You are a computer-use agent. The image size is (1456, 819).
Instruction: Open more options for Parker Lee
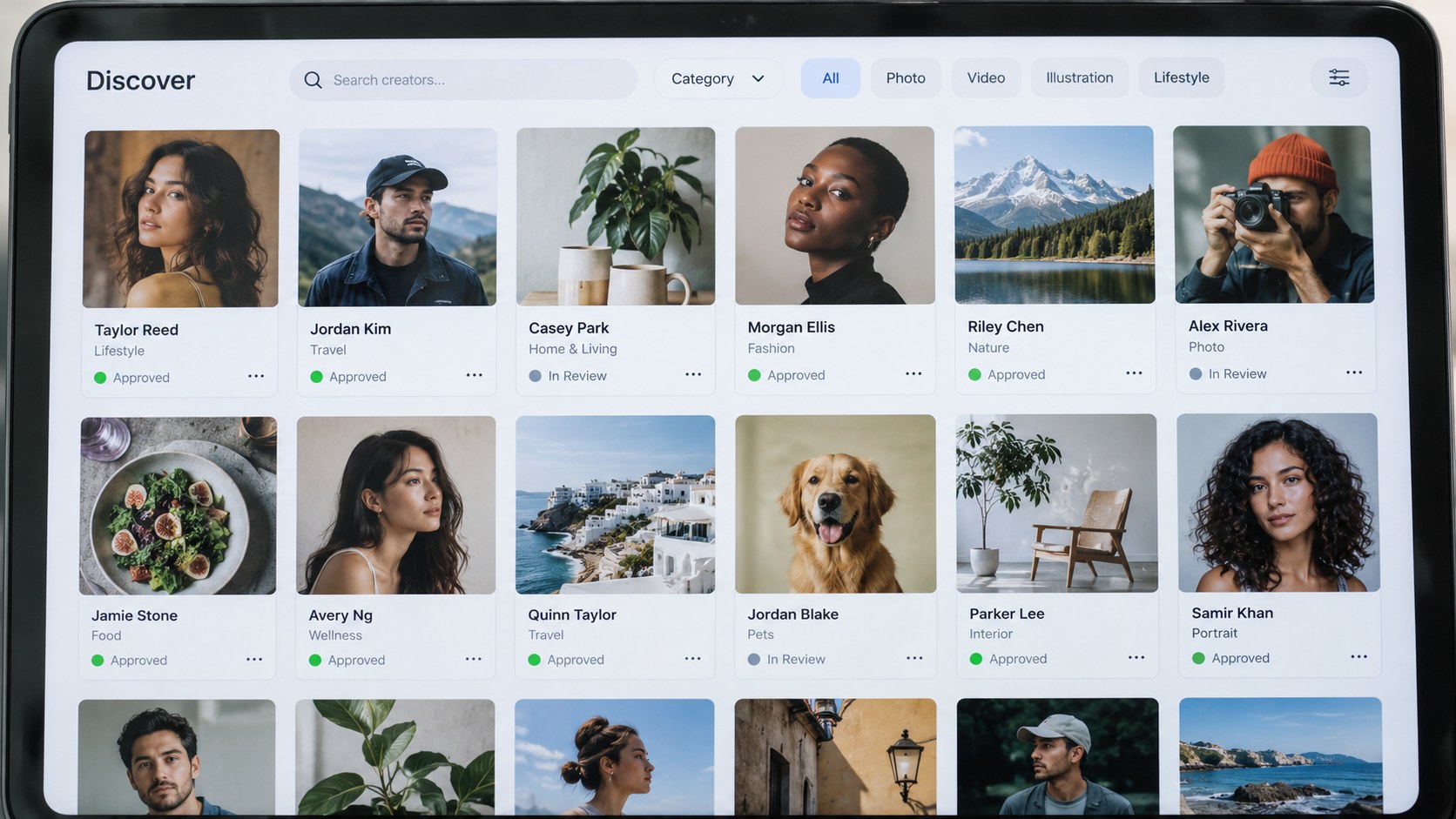(x=1136, y=657)
